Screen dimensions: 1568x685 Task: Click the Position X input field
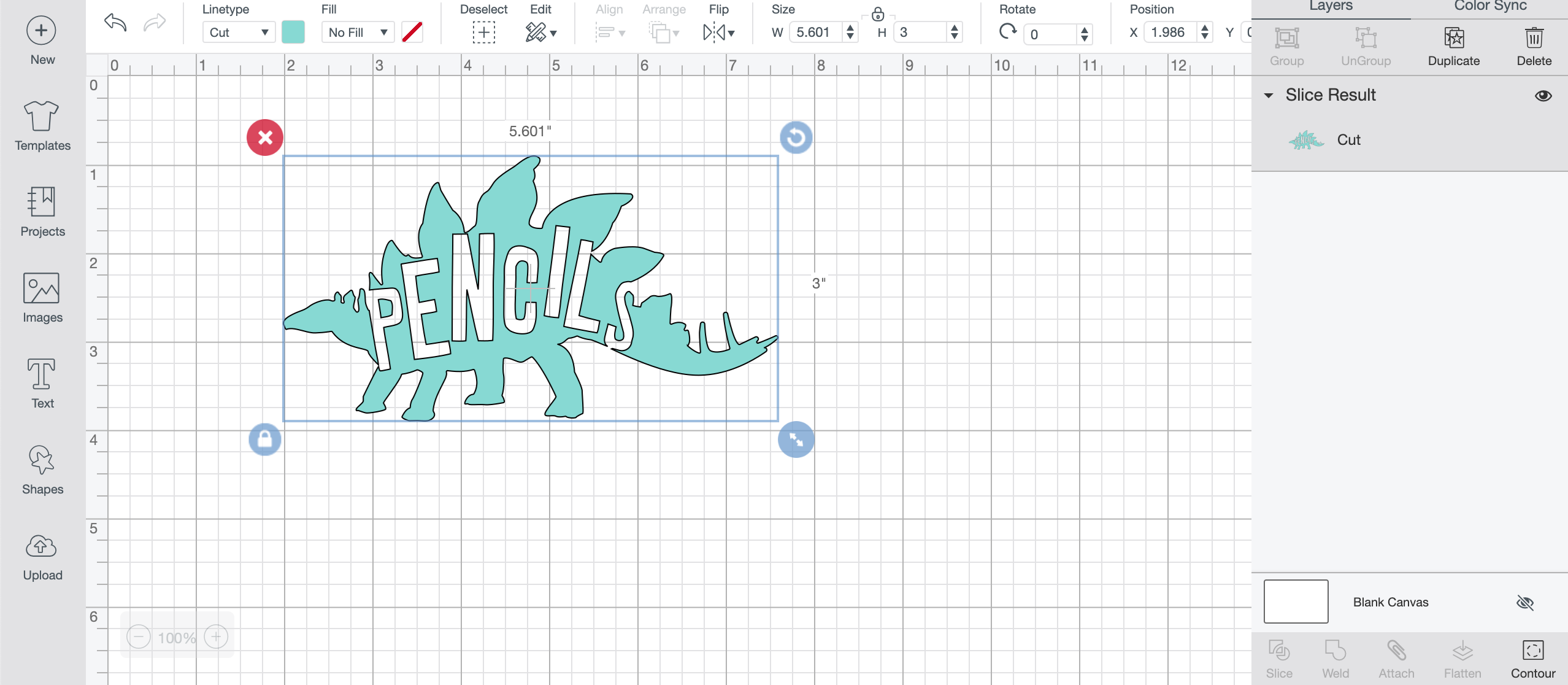[x=1171, y=32]
